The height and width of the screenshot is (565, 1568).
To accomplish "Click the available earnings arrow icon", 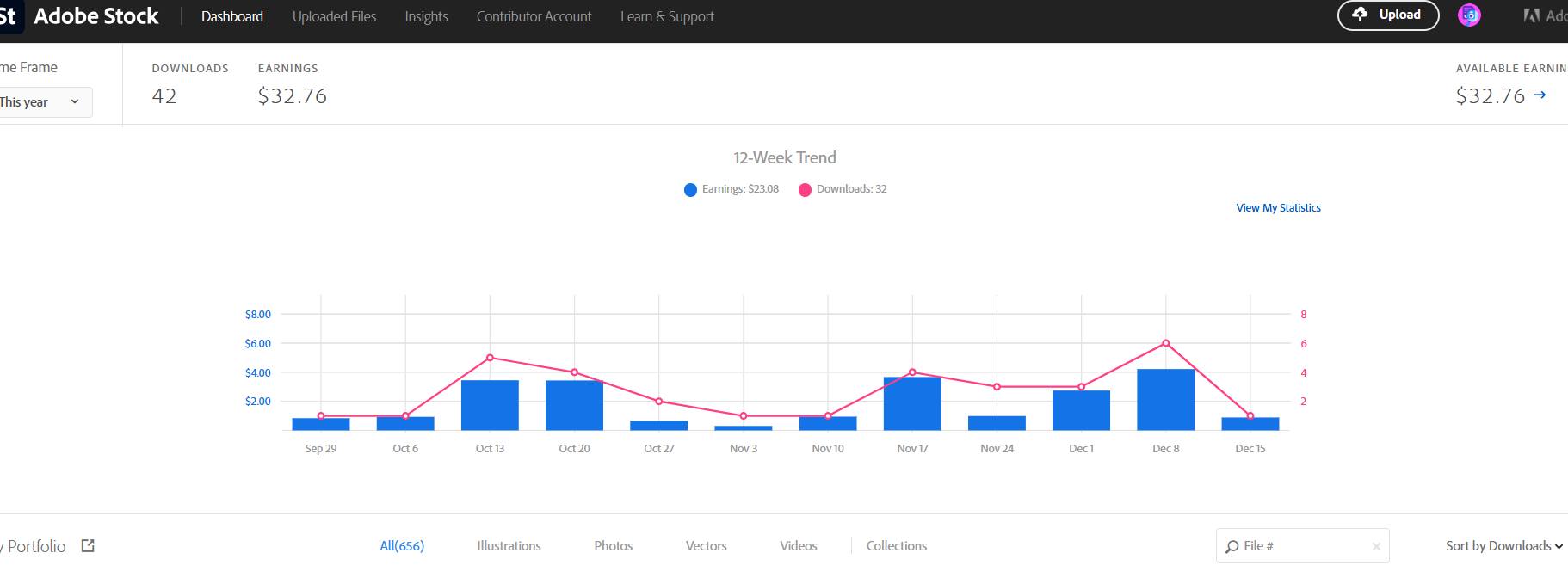I will 1540,95.
